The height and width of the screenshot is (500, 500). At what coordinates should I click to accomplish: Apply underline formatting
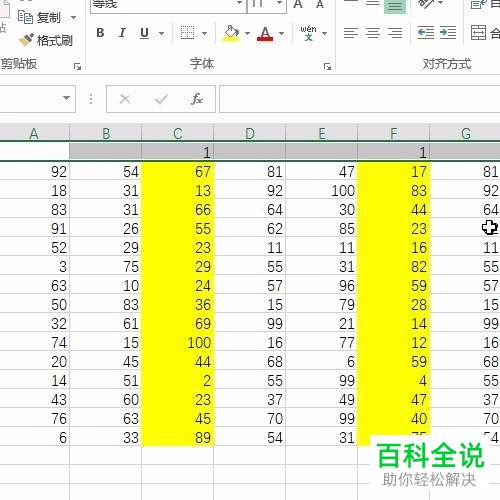pyautogui.click(x=144, y=33)
